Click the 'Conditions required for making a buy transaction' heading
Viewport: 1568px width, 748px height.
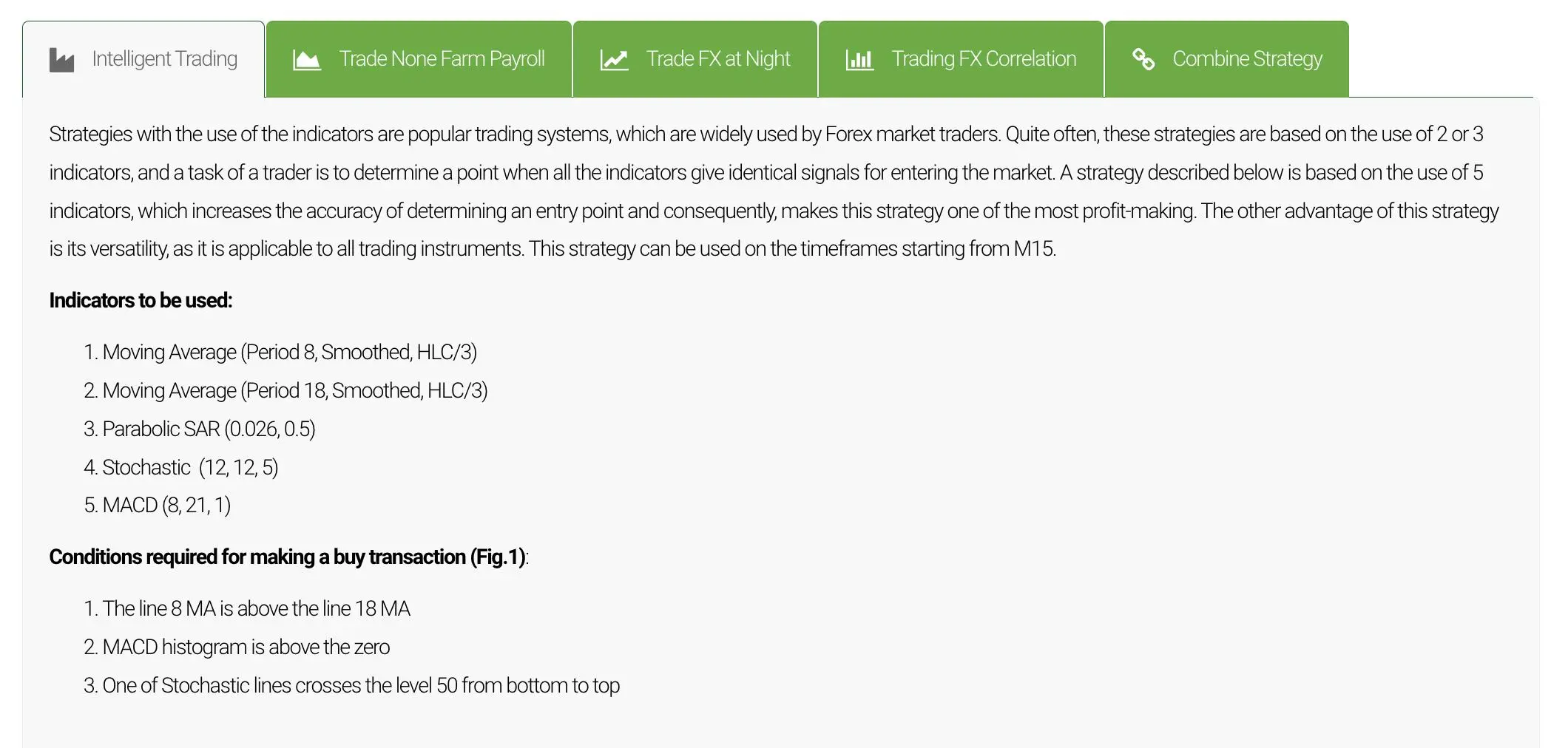[288, 557]
